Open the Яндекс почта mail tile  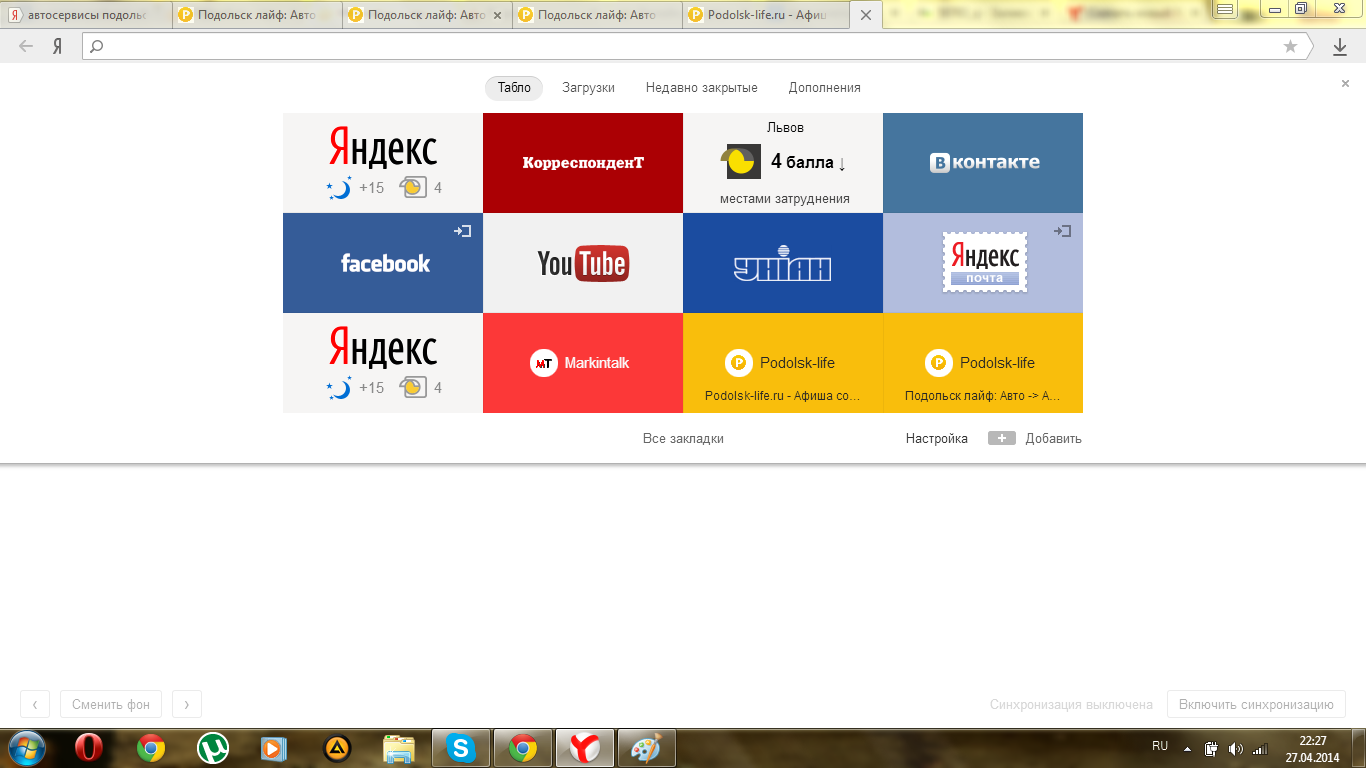[x=983, y=263]
